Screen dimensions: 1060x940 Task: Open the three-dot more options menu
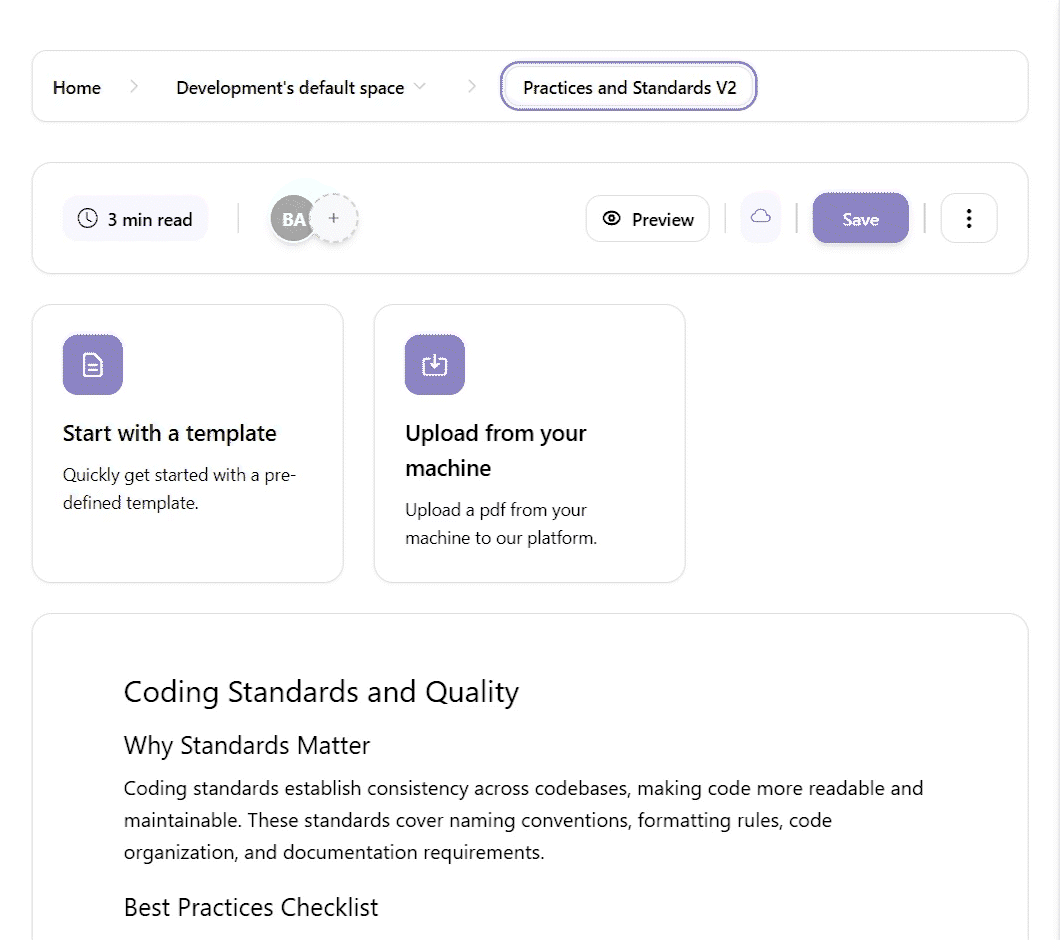[x=968, y=219]
